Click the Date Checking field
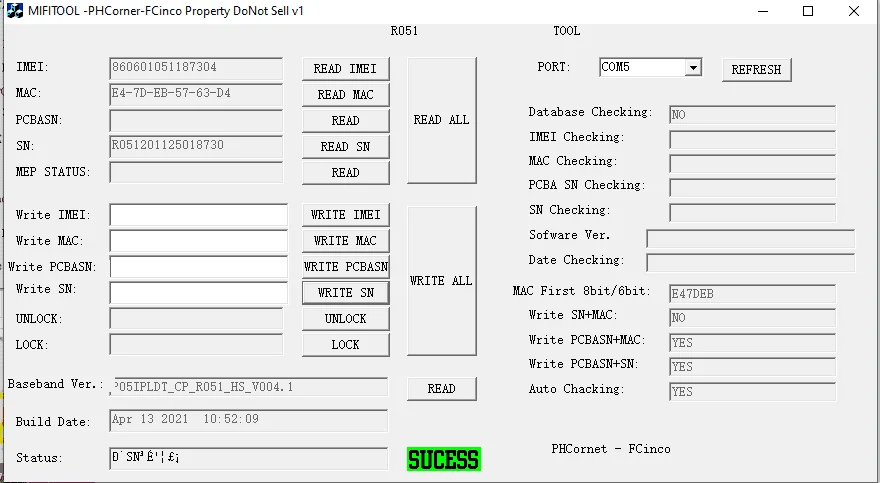 (x=751, y=263)
